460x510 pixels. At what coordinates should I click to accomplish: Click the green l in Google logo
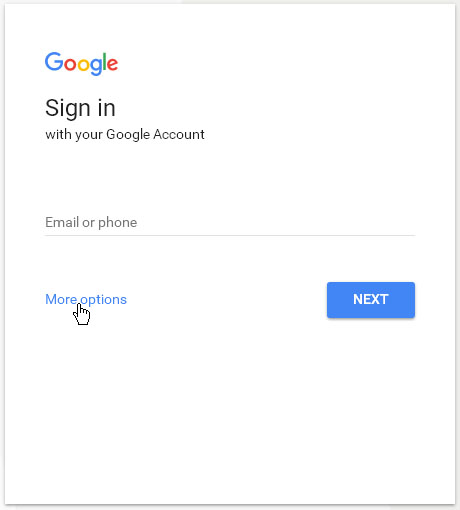point(105,62)
